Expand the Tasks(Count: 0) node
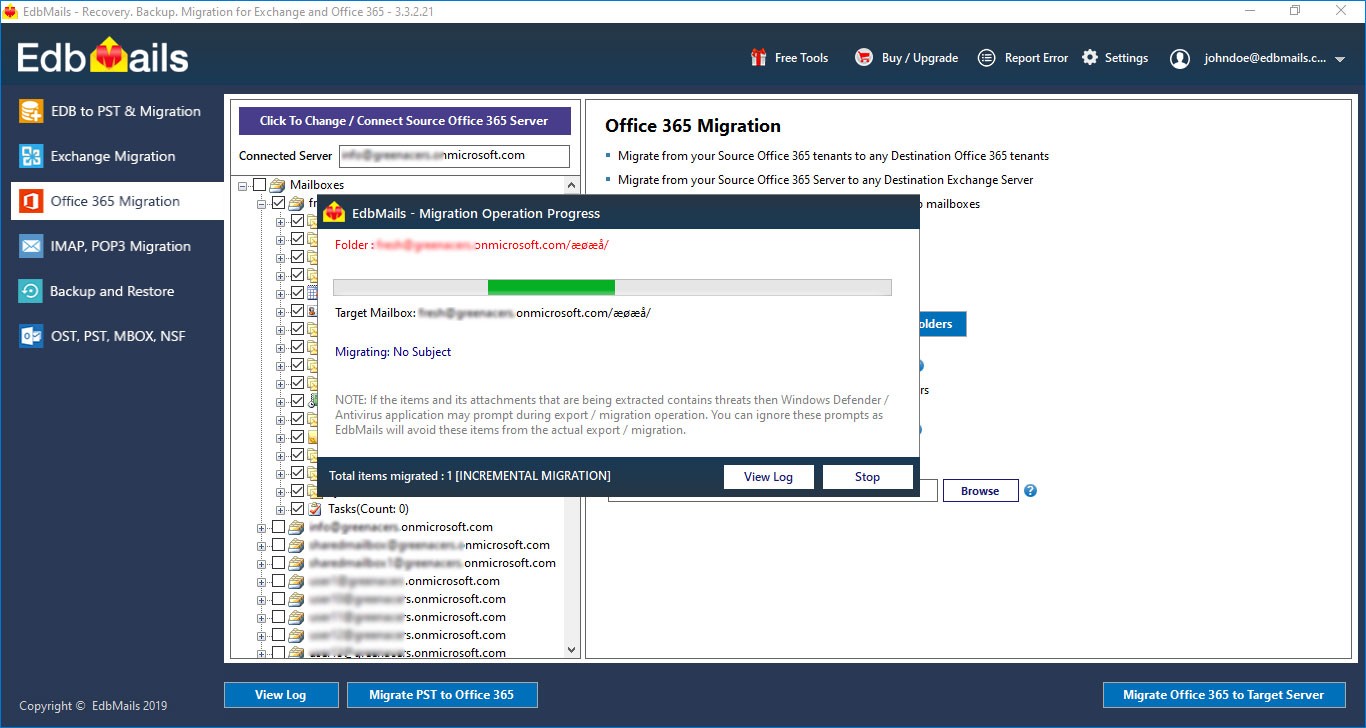 281,509
